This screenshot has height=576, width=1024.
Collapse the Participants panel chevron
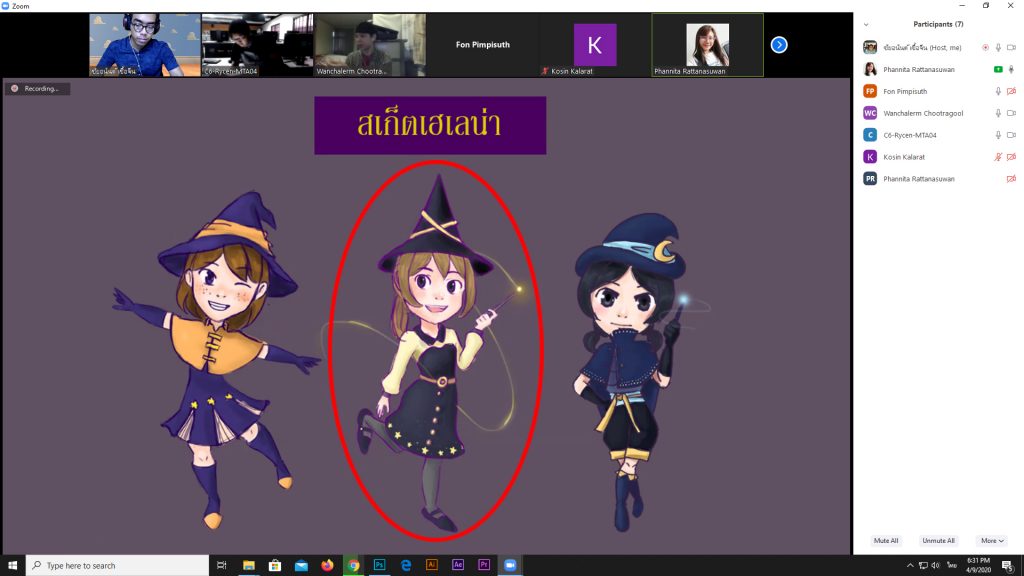(x=866, y=24)
